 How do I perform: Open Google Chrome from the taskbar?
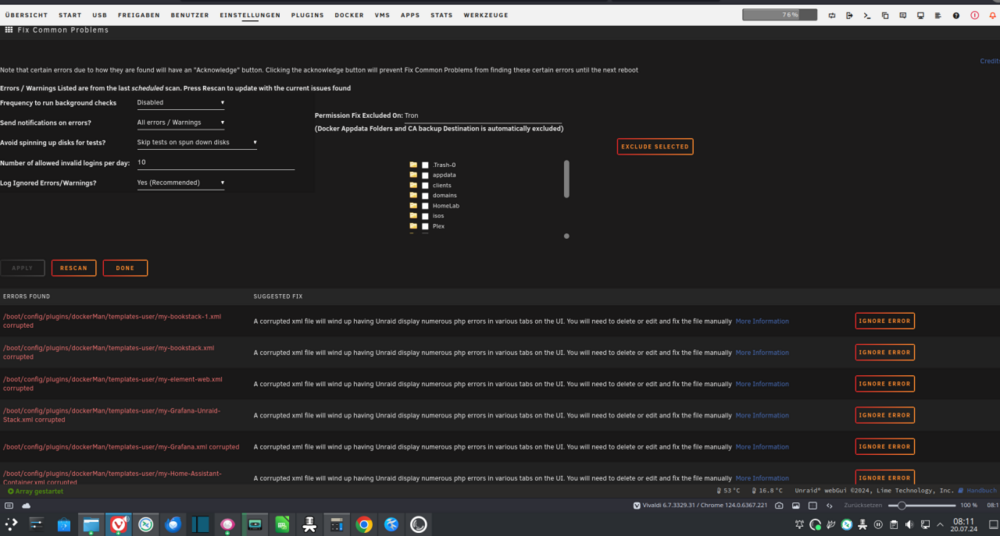click(364, 525)
